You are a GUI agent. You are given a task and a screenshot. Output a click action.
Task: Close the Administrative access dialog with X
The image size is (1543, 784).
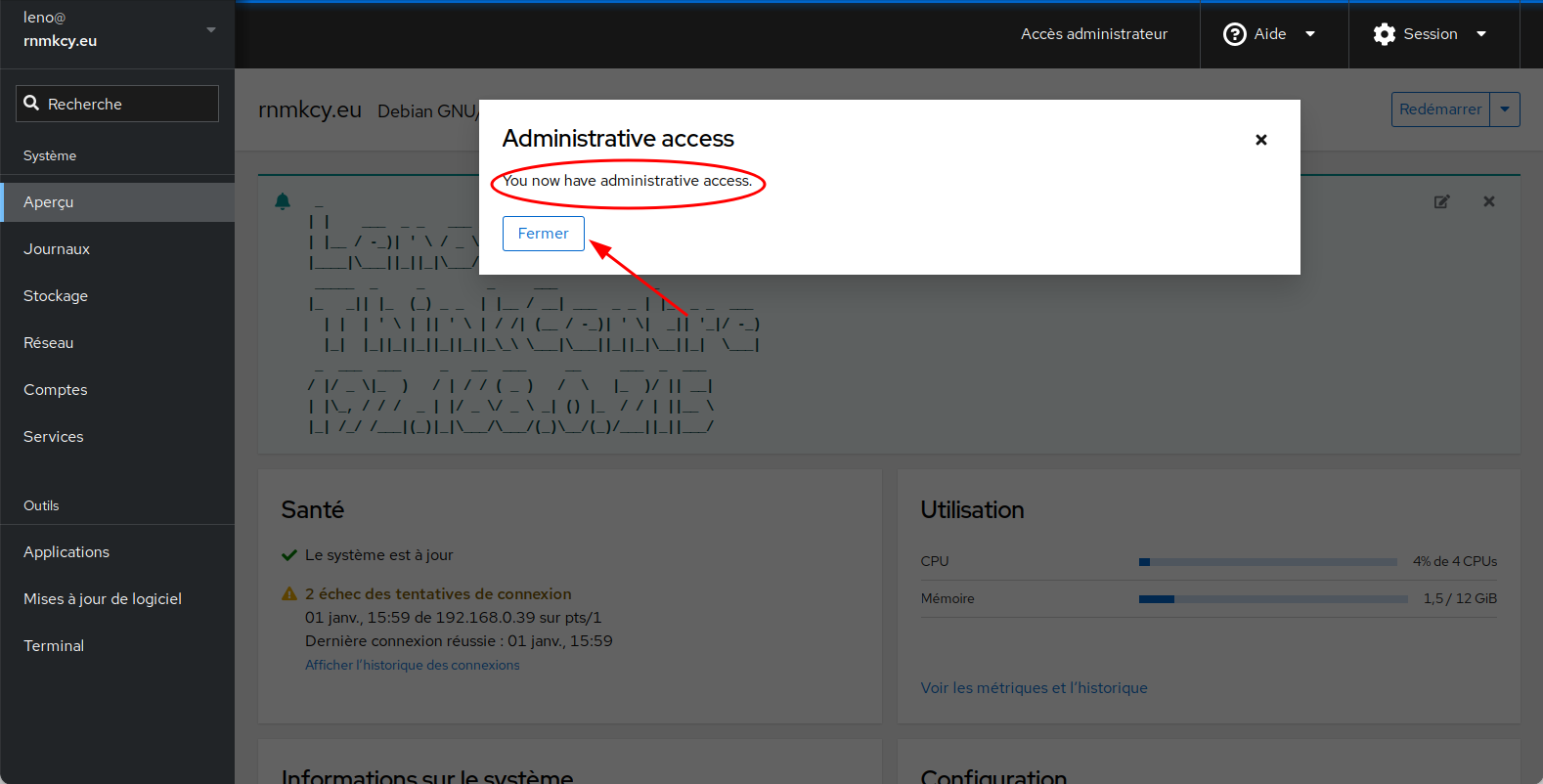1260,140
